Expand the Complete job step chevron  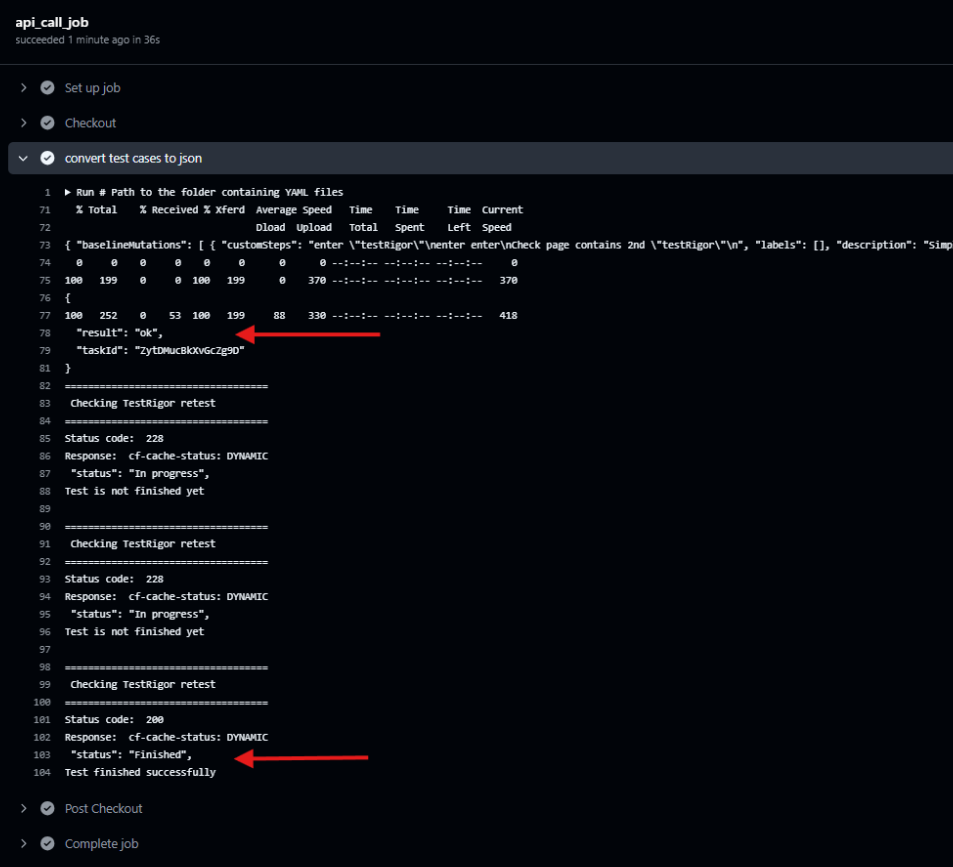(23, 843)
